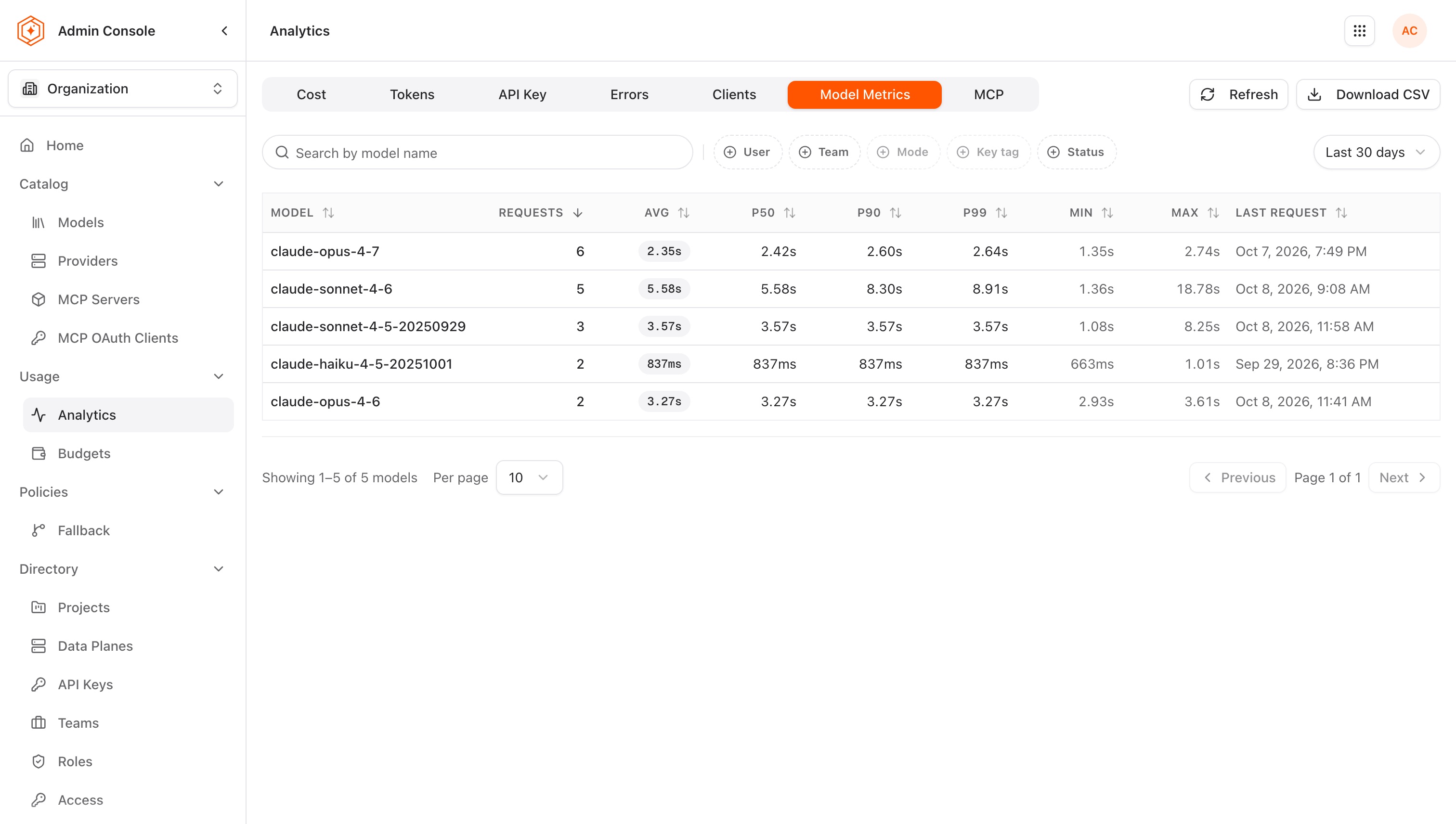
Task: Open Models catalog page
Action: 128,222
